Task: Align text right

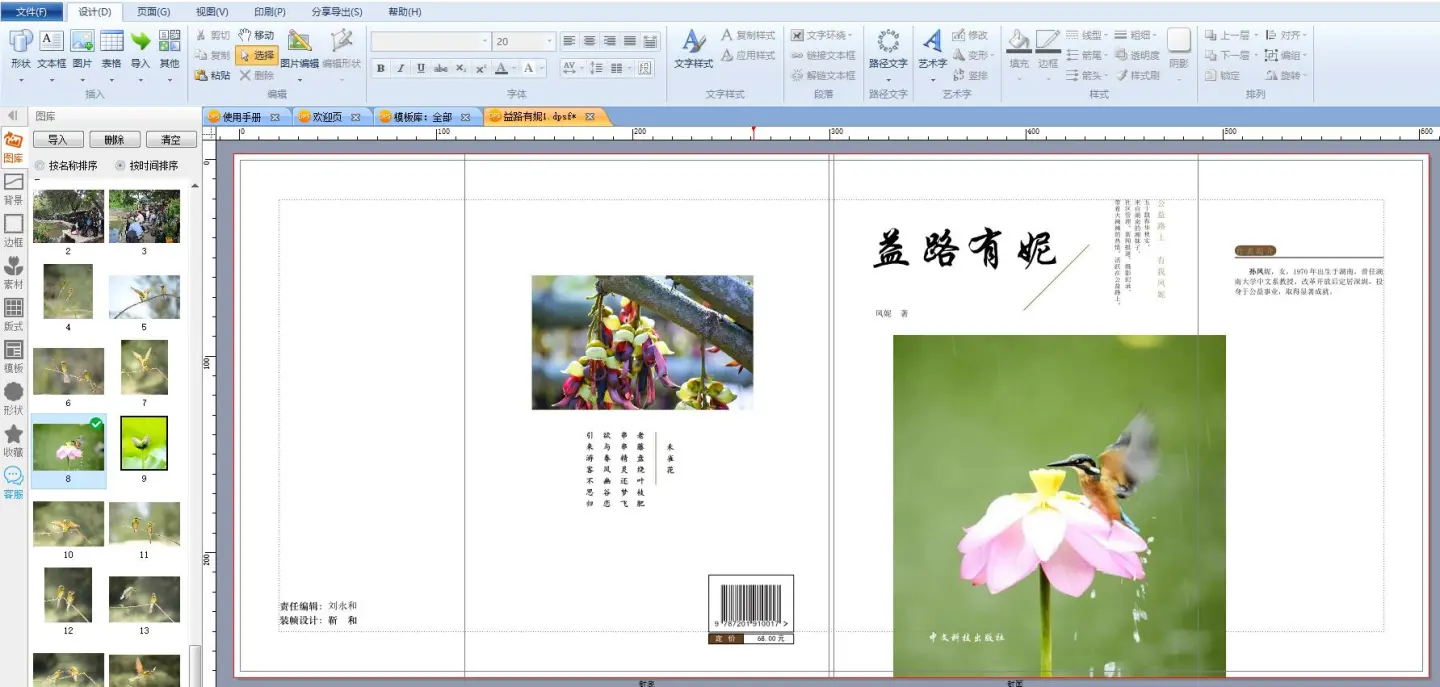Action: pos(609,41)
